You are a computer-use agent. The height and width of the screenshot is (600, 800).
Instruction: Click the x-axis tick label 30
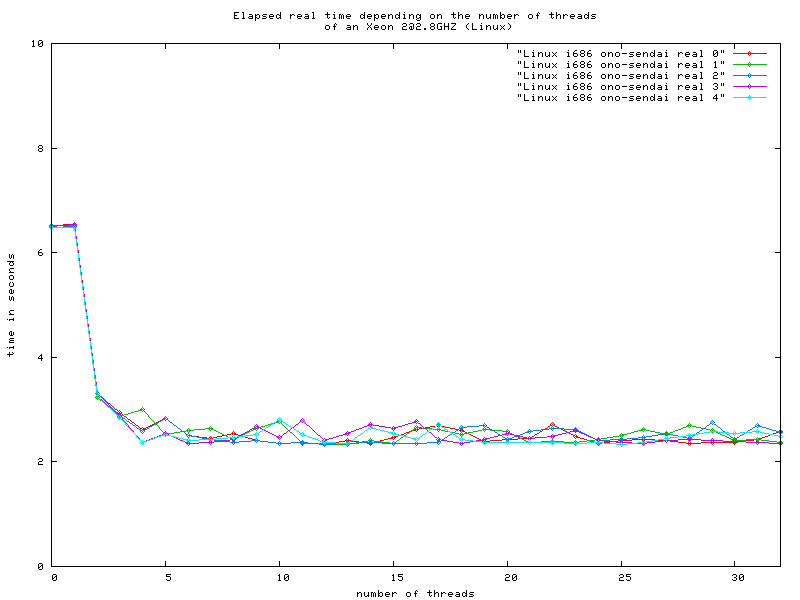pyautogui.click(x=735, y=577)
